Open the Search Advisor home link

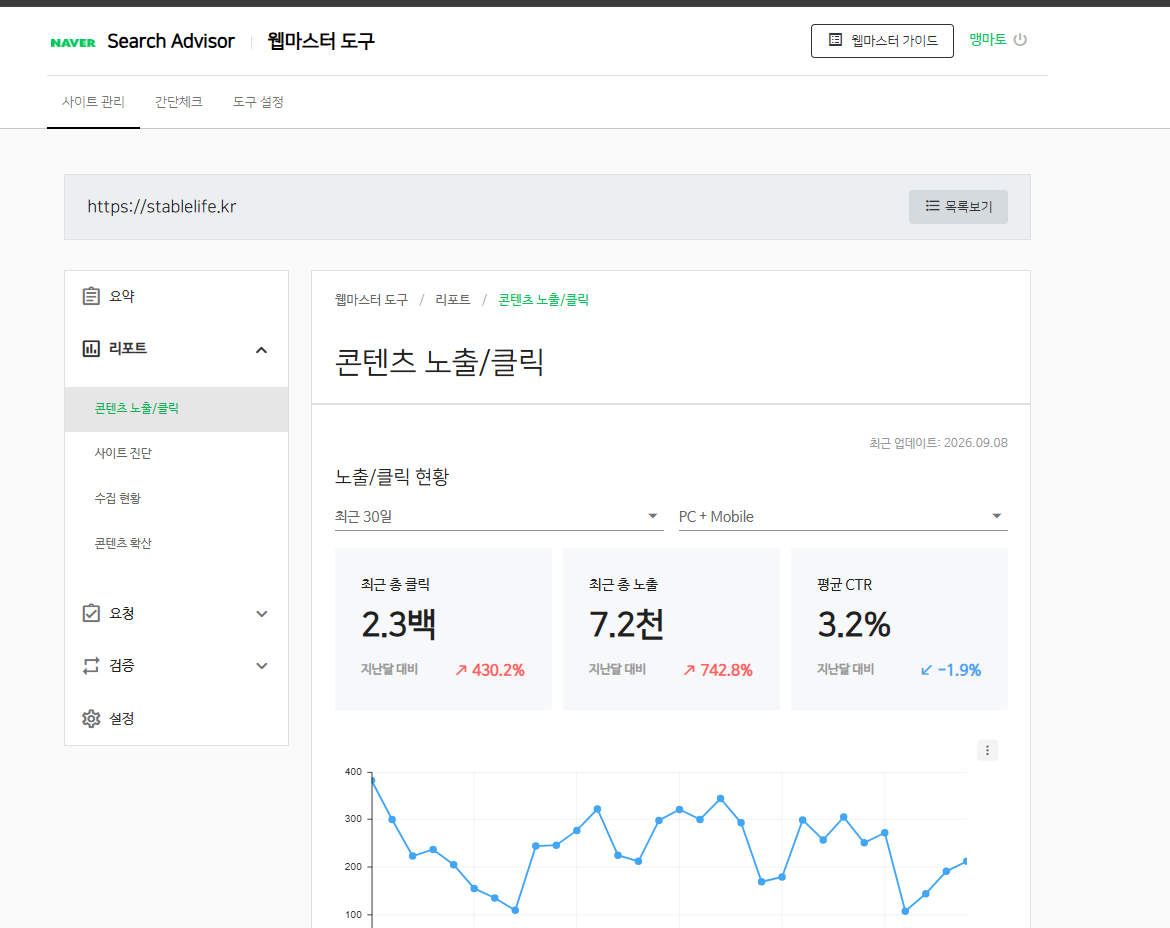(x=171, y=41)
